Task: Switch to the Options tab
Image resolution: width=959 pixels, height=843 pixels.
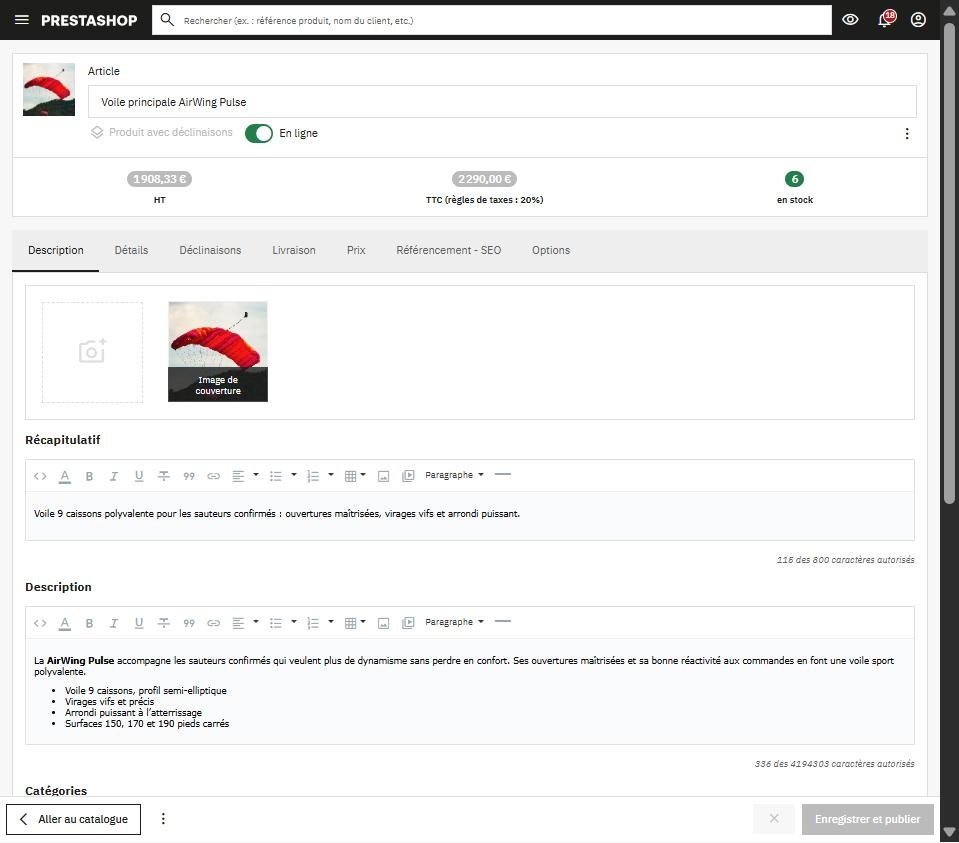Action: point(551,250)
